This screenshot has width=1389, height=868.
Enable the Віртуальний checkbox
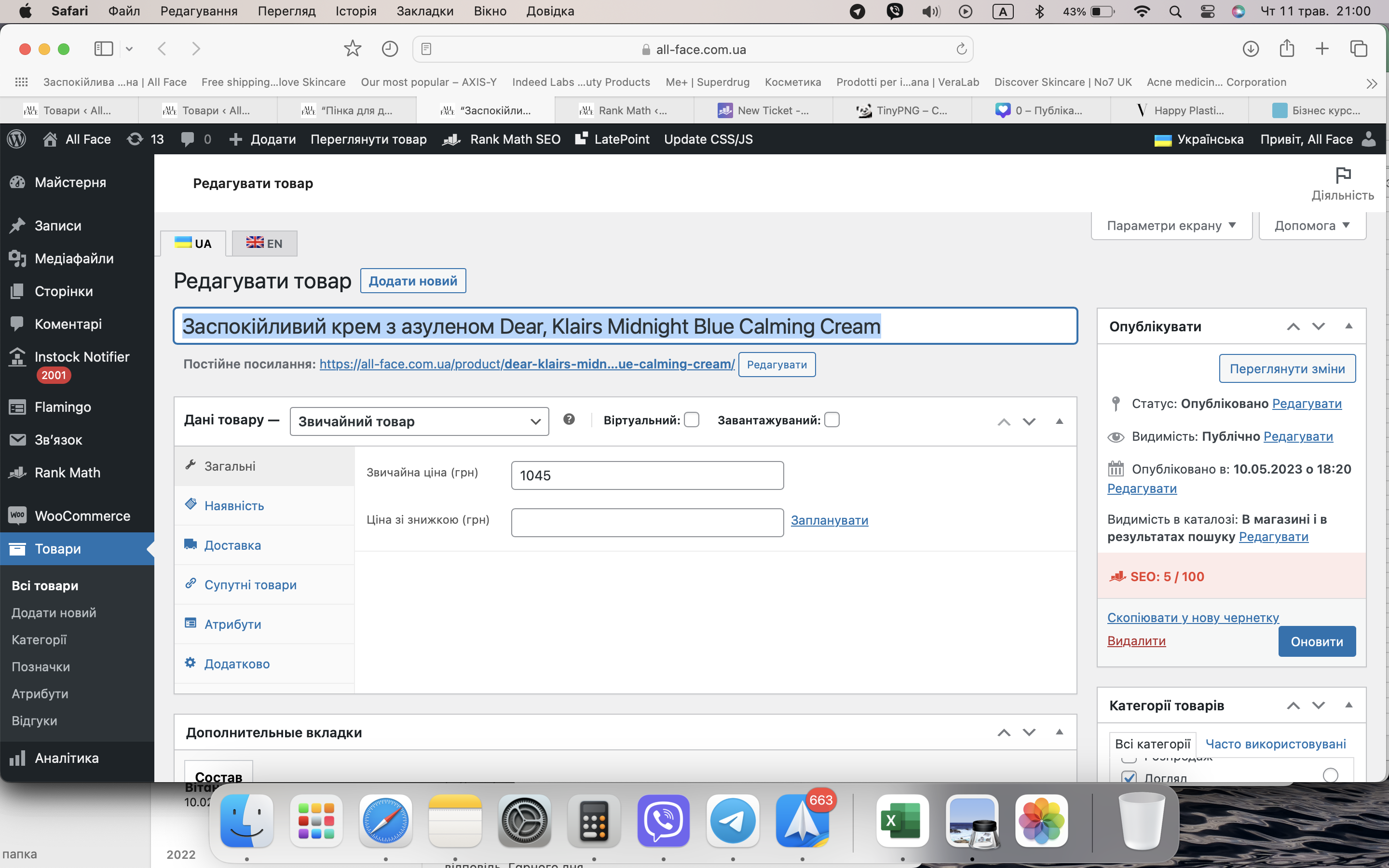(x=692, y=420)
